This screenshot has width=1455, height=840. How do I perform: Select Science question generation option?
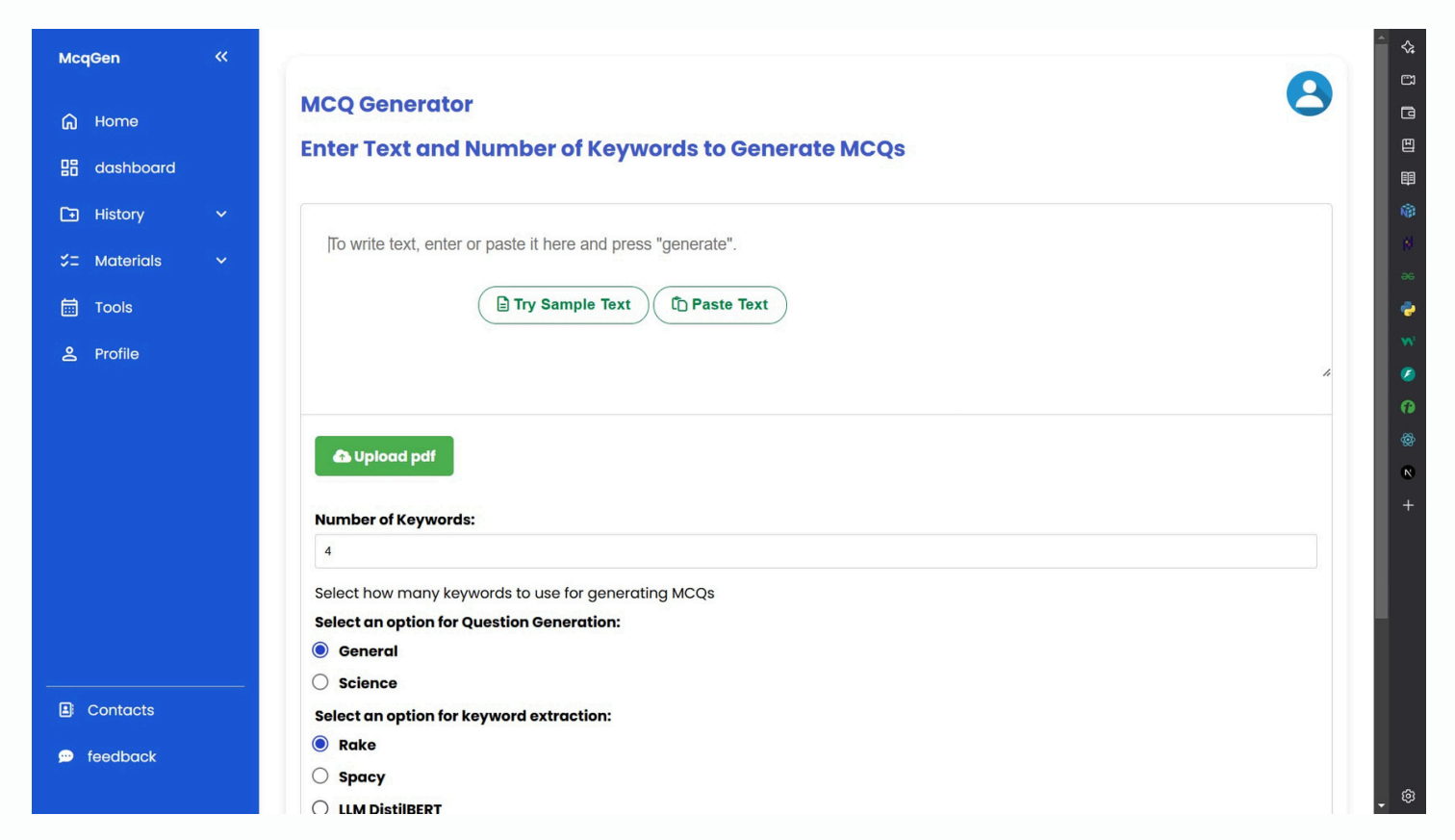tap(320, 682)
